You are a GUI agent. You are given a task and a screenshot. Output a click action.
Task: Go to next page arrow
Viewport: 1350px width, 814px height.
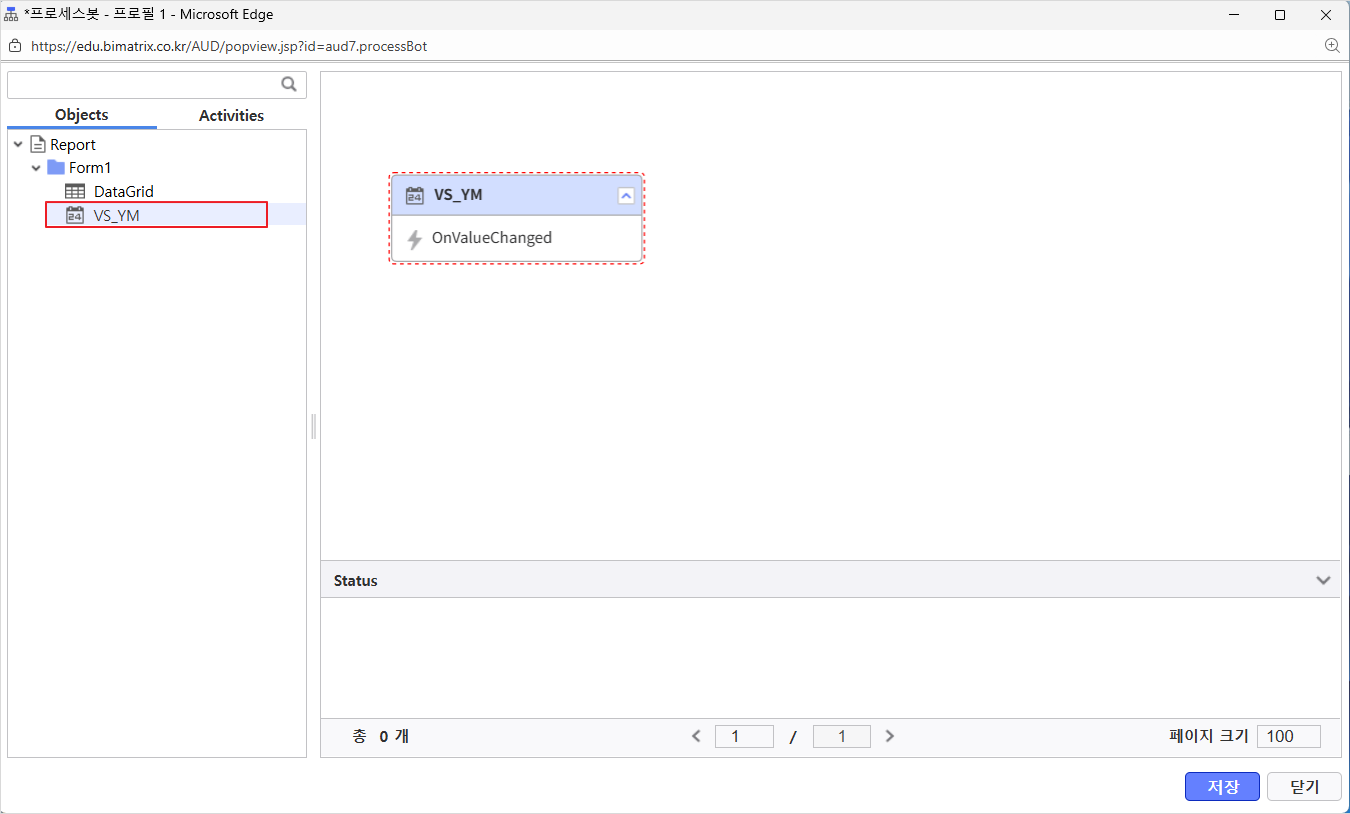point(890,736)
